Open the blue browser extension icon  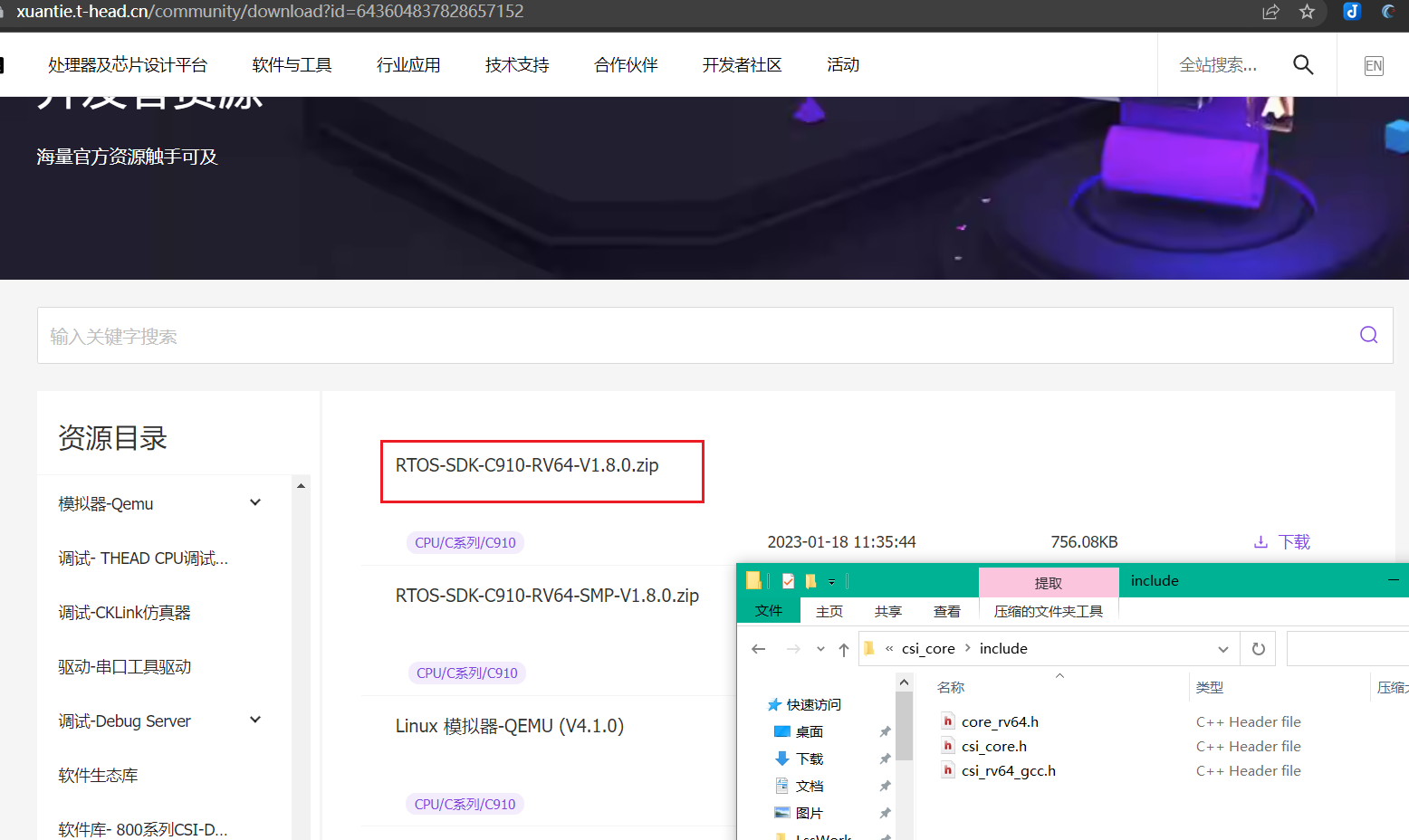pyautogui.click(x=1352, y=11)
